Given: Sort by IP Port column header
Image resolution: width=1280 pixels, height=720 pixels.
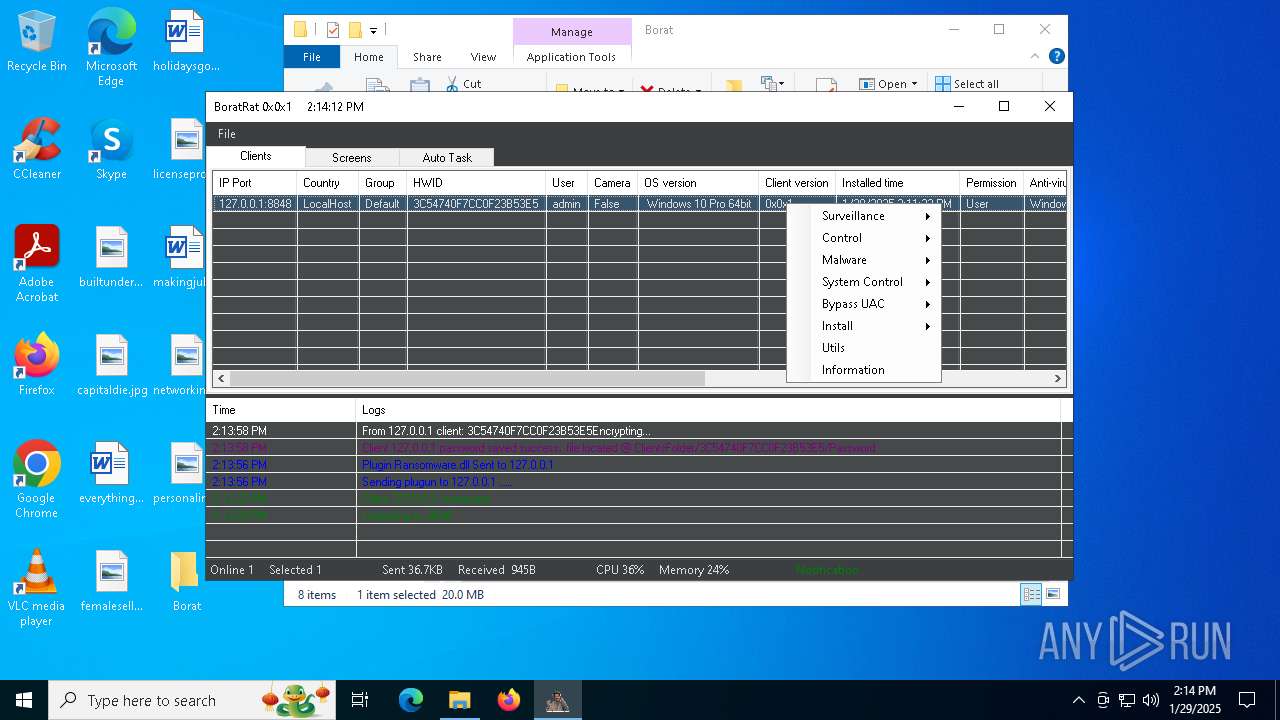Looking at the screenshot, I should [254, 183].
